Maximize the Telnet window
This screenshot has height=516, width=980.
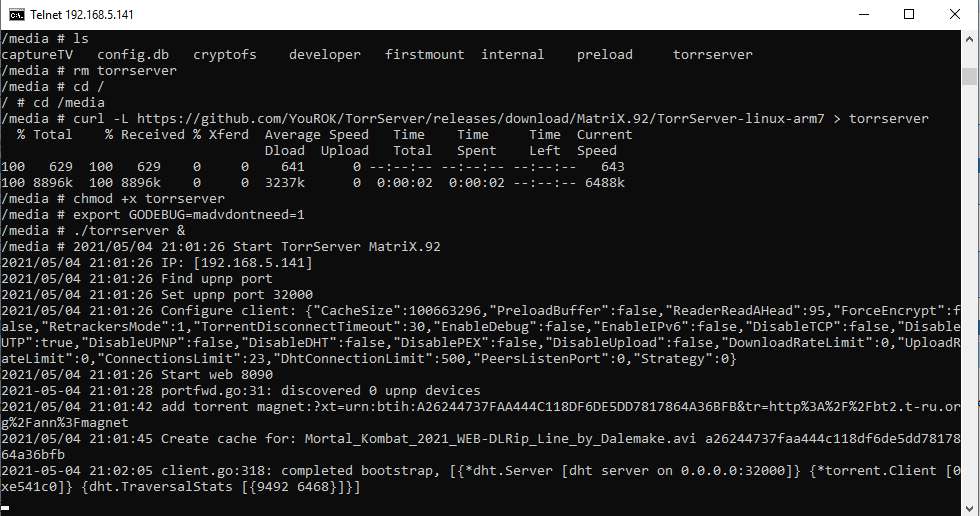(x=909, y=14)
